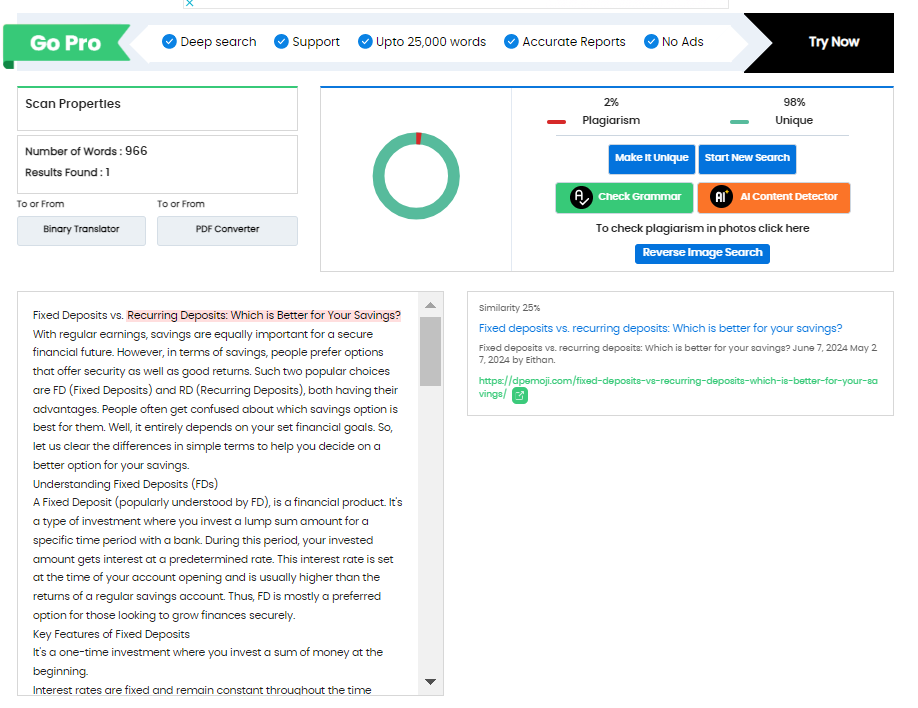
Task: Click '2%' plagiarism percentage
Action: tap(611, 102)
